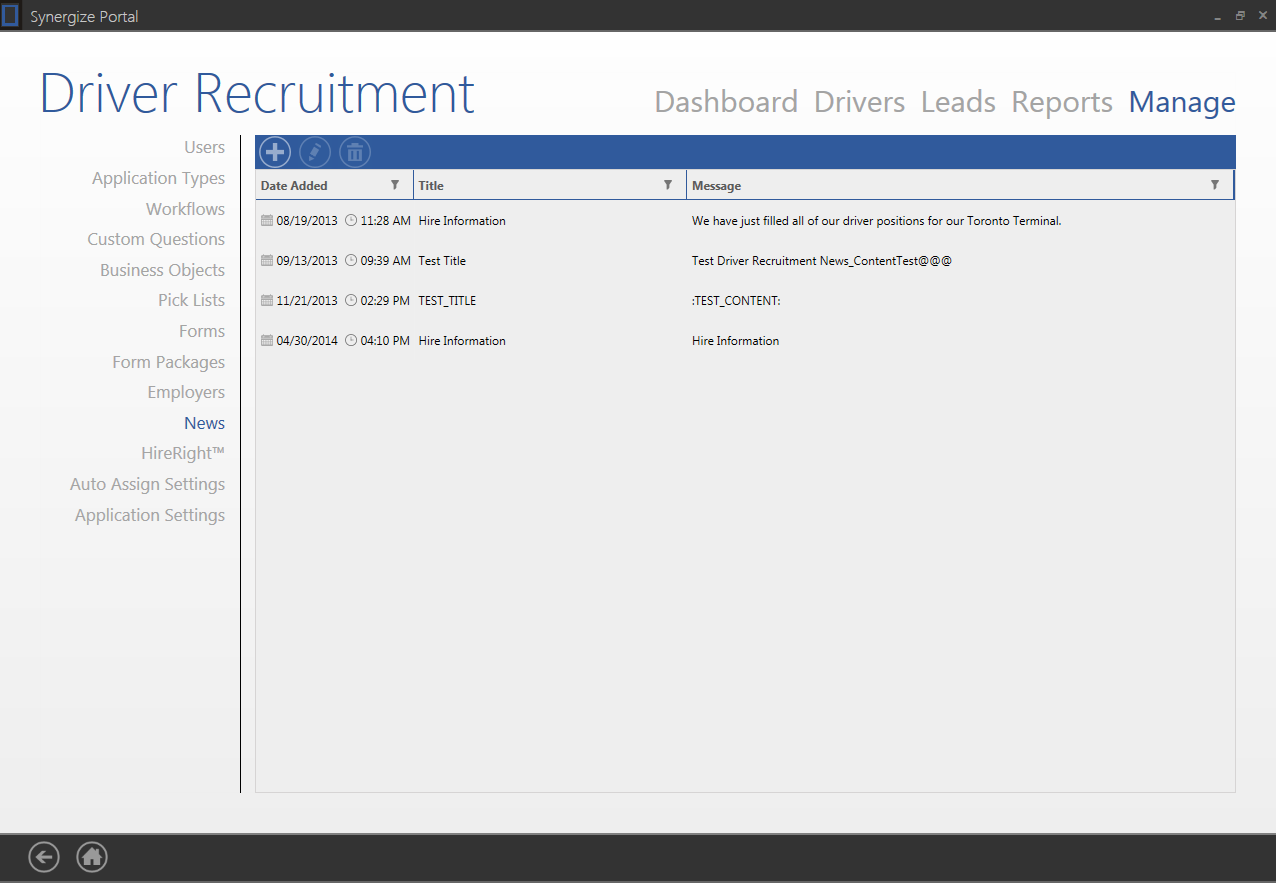Click the clock icon beside 09:39 AM
Screen dimensions: 1276x883
click(351, 261)
